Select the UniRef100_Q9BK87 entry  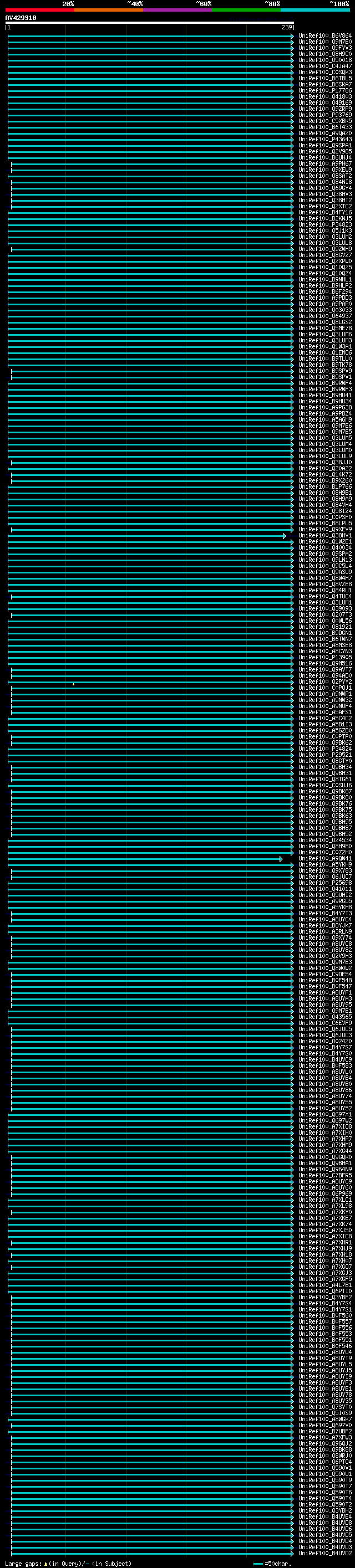[325, 791]
